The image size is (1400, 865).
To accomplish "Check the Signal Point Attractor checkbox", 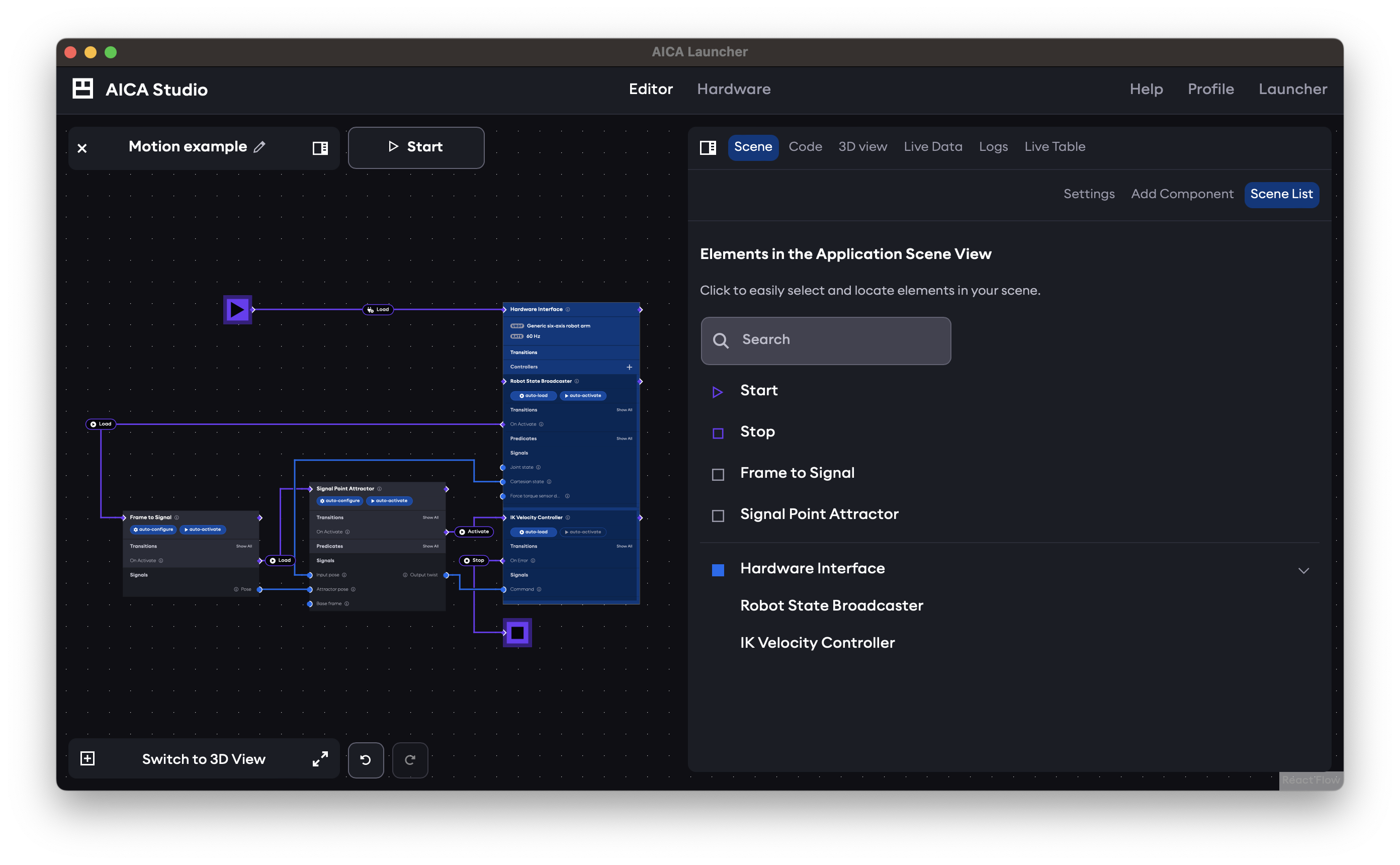I will (718, 515).
